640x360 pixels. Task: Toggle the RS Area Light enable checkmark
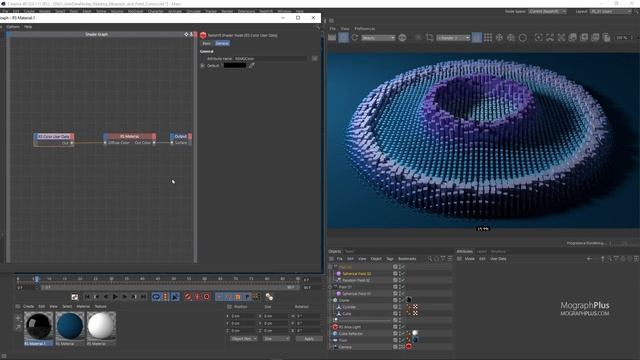point(402,327)
